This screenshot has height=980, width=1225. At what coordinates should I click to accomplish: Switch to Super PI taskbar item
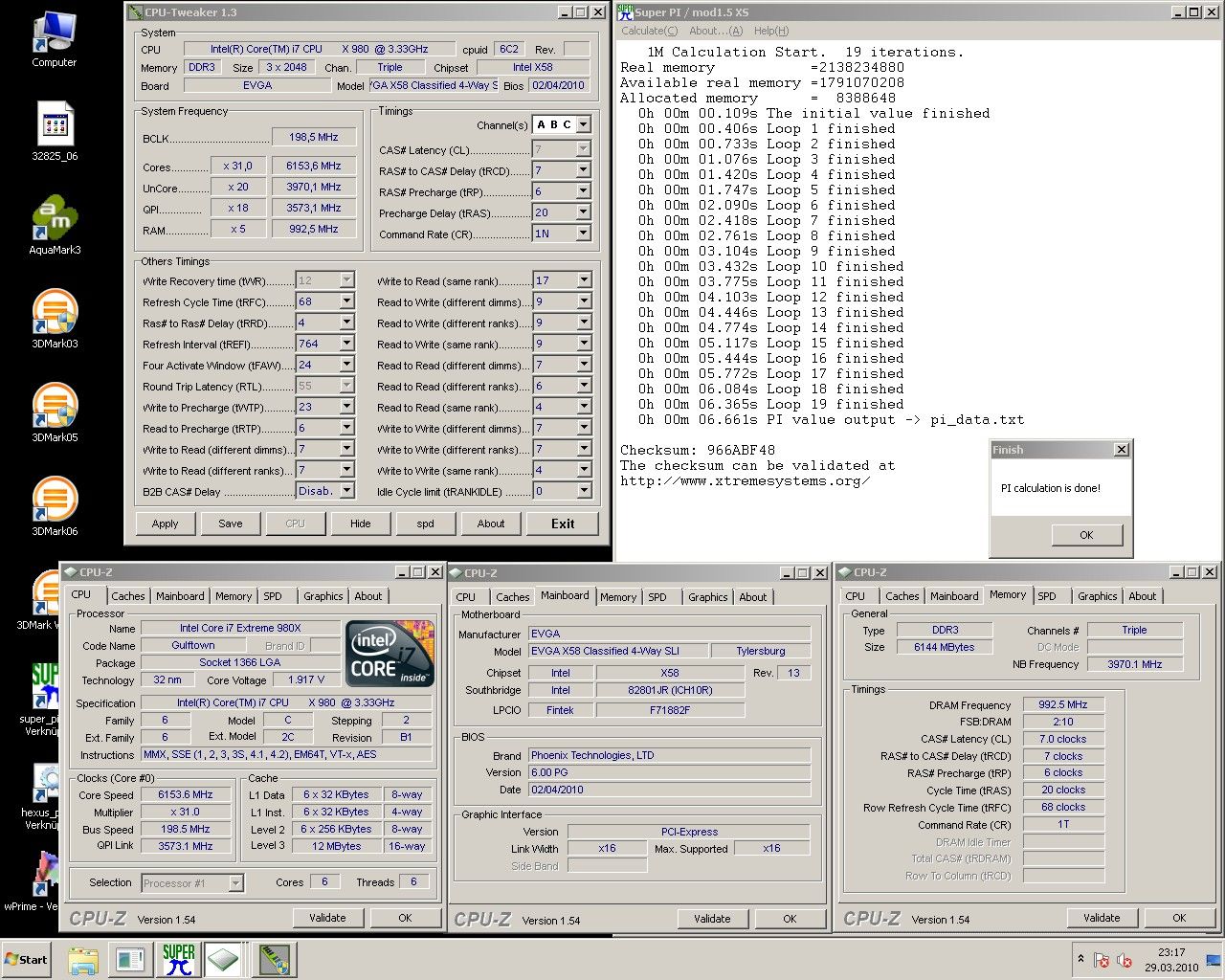coord(178,960)
